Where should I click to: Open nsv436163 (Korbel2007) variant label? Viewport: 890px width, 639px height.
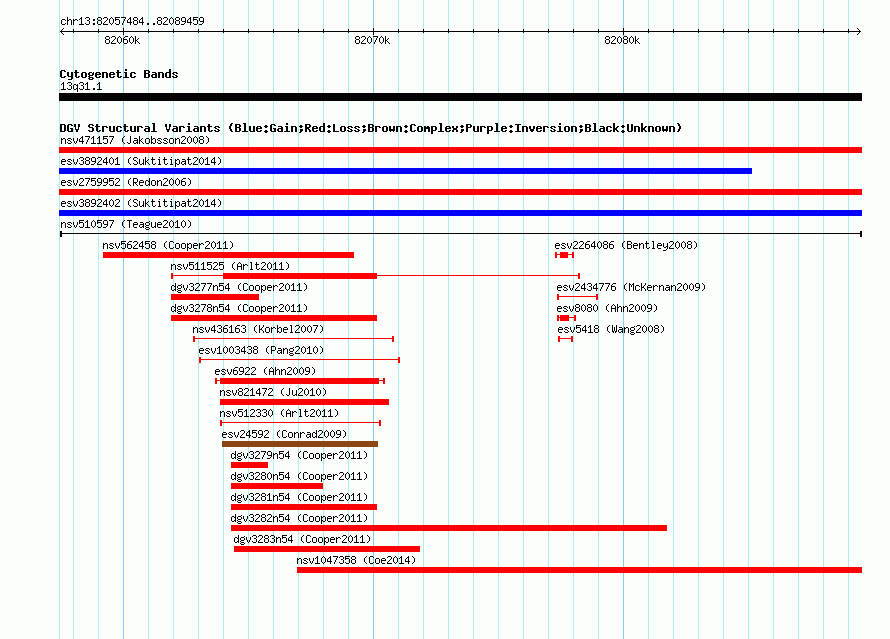pyautogui.click(x=258, y=329)
